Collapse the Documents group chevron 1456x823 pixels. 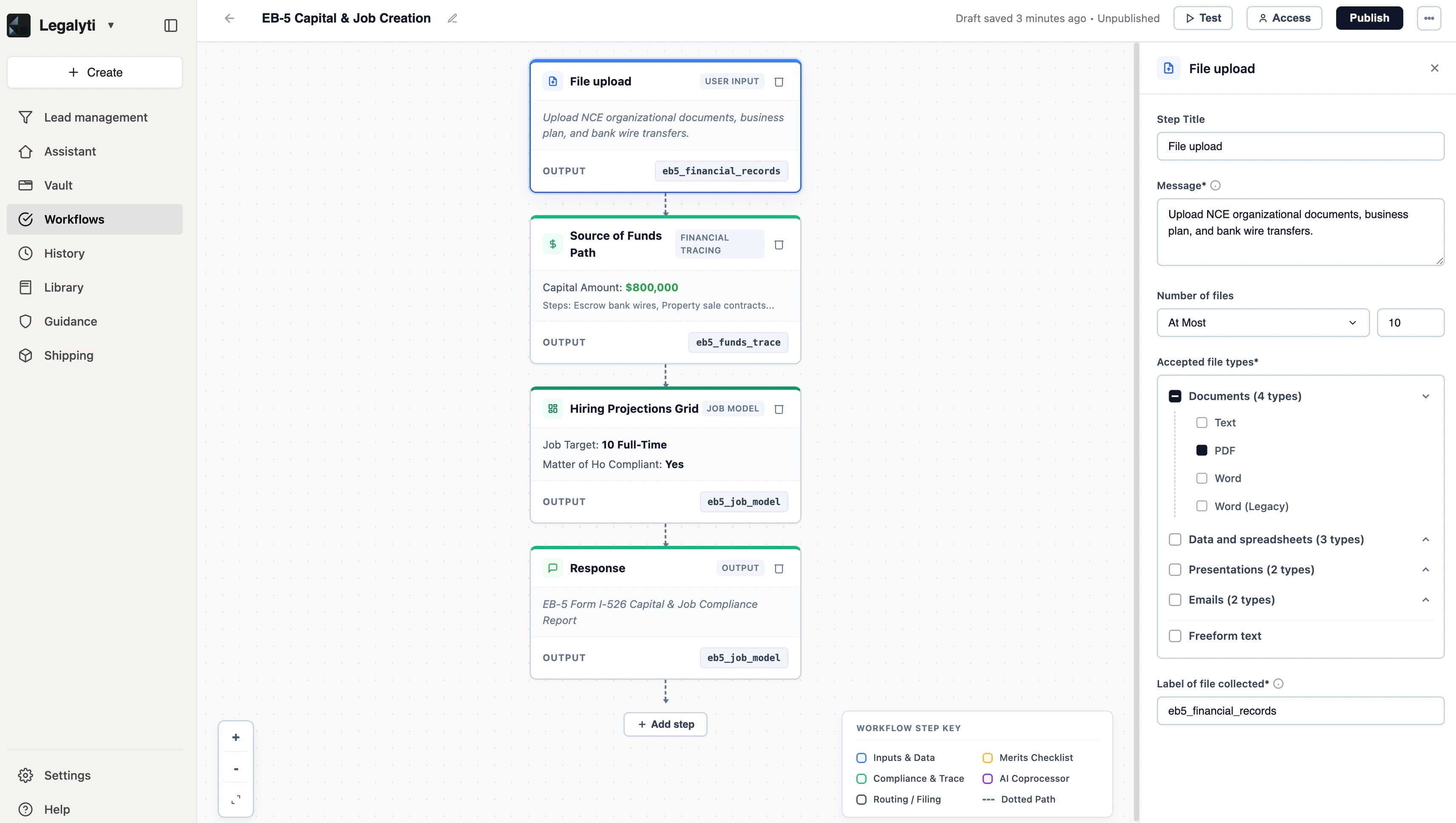pos(1425,396)
